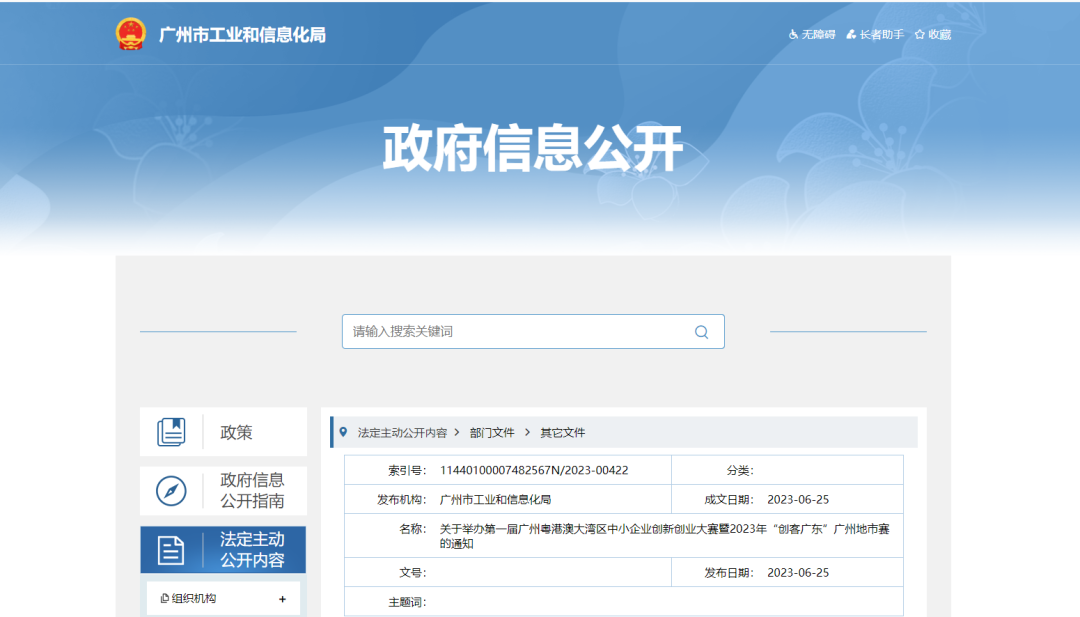Click index number 11440100007482567N/2023-00422
1080x617 pixels.
(534, 470)
